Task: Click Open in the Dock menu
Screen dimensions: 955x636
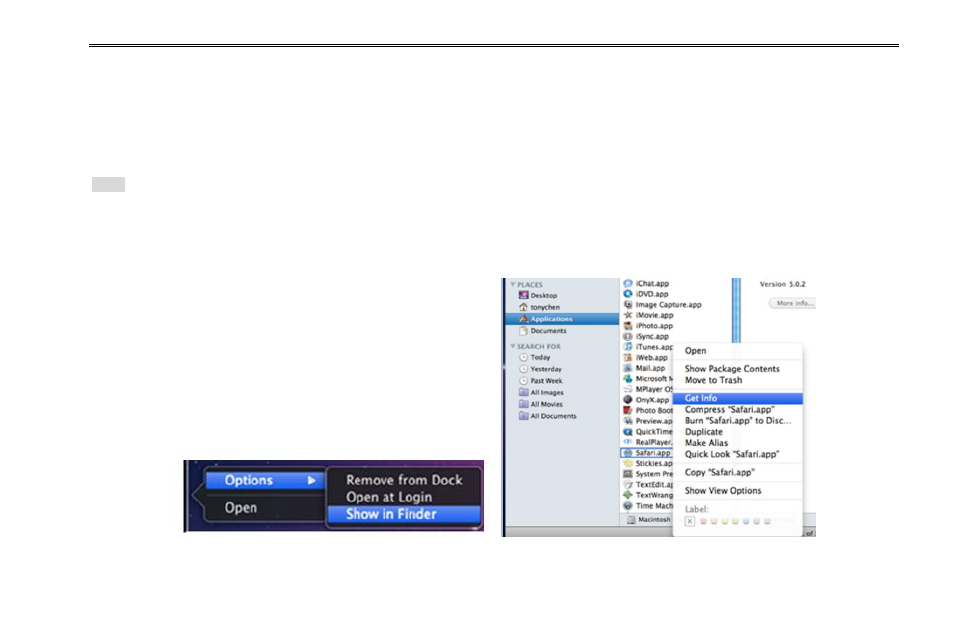Action: 241,507
